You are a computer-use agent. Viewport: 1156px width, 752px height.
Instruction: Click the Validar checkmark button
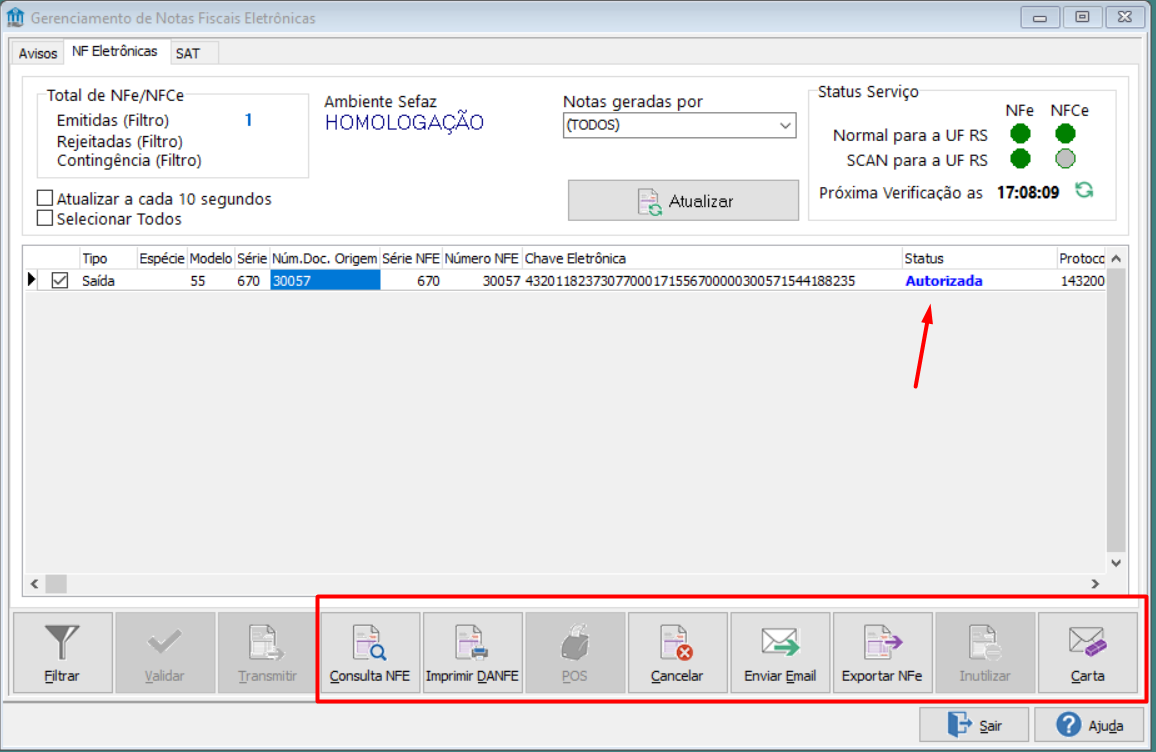click(x=164, y=652)
